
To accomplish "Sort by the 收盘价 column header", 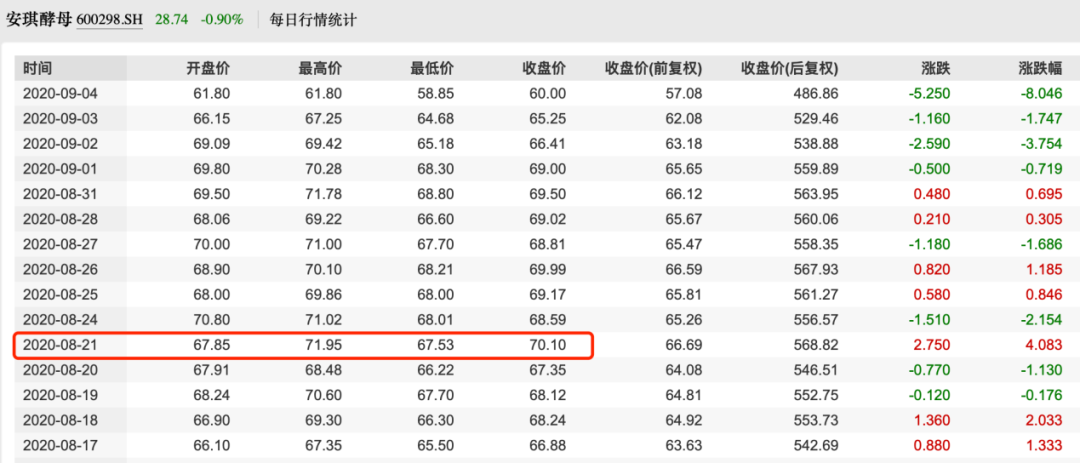I will [x=544, y=69].
